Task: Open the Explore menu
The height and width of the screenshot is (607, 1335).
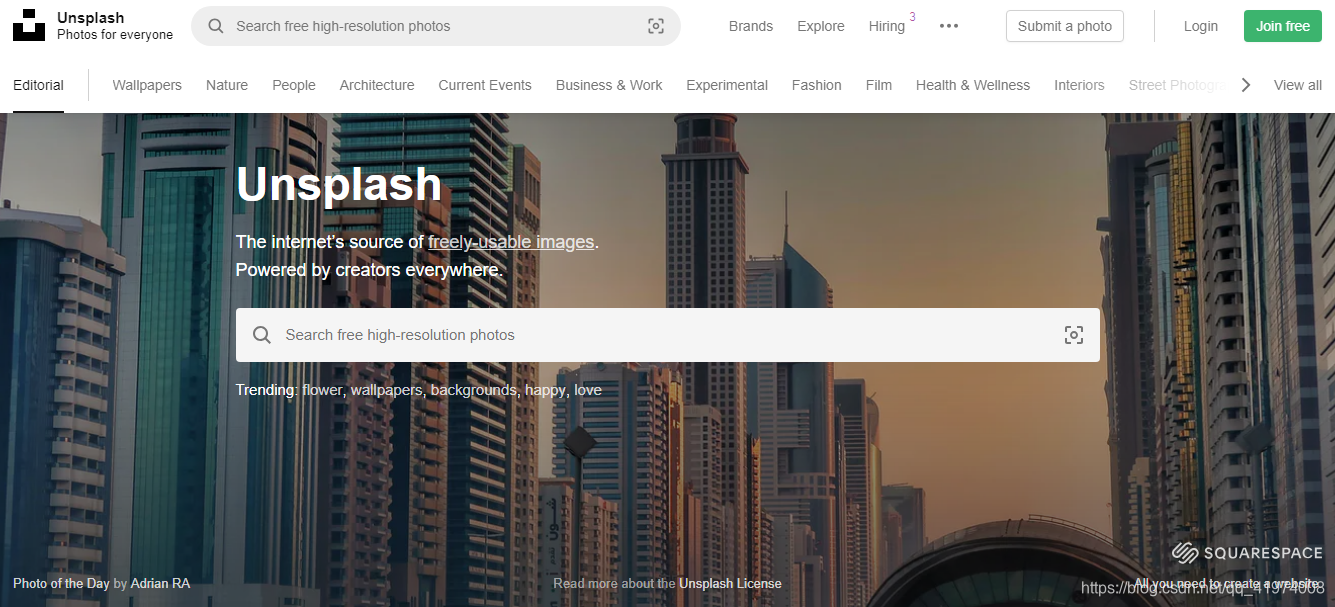Action: coord(821,26)
